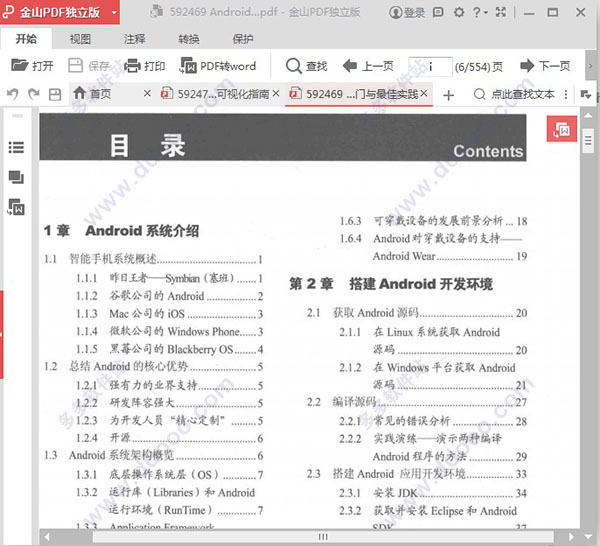The height and width of the screenshot is (546, 600).
Task: Click the horizontal scrollbar thumb
Action: [323, 536]
